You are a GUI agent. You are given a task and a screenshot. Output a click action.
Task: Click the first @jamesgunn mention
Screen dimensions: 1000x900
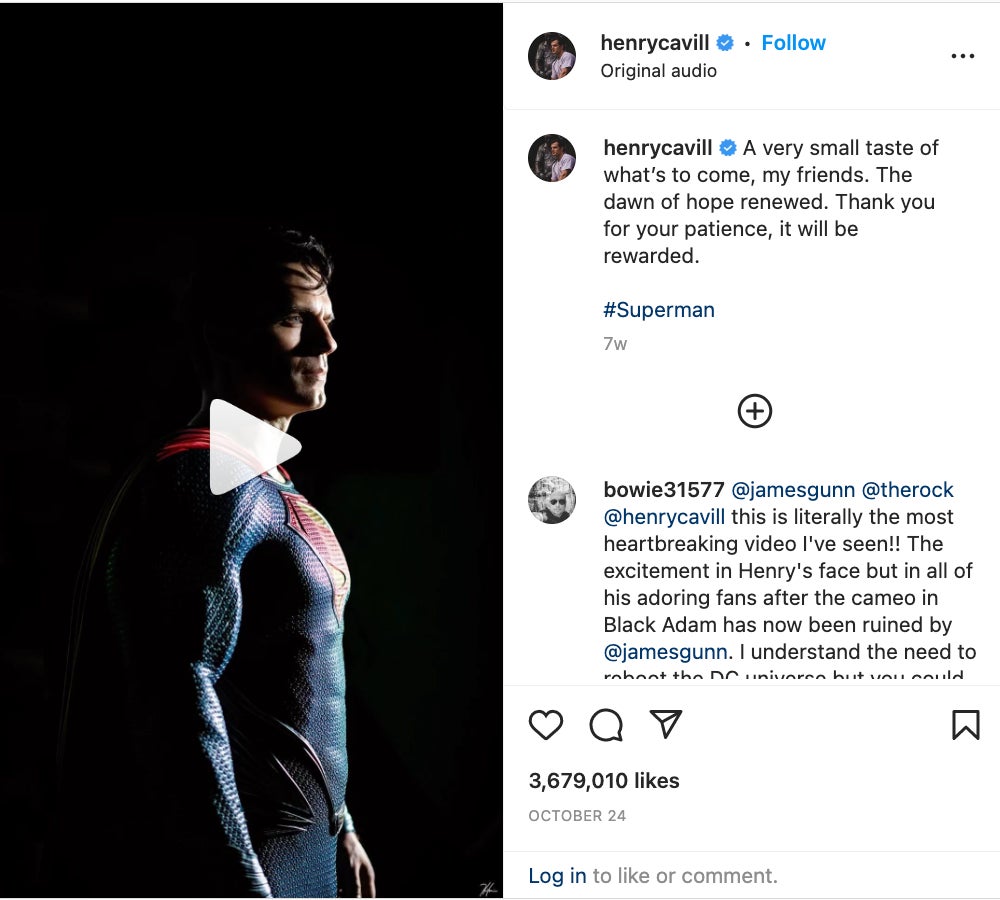point(793,490)
